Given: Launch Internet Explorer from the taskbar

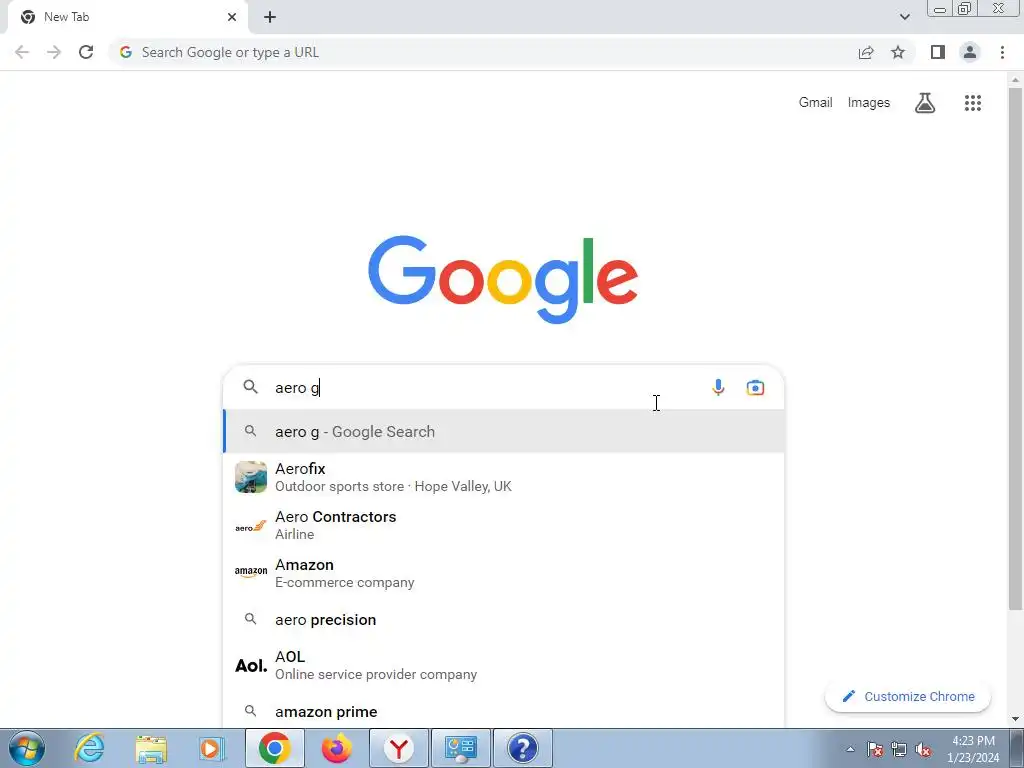Looking at the screenshot, I should tap(89, 748).
